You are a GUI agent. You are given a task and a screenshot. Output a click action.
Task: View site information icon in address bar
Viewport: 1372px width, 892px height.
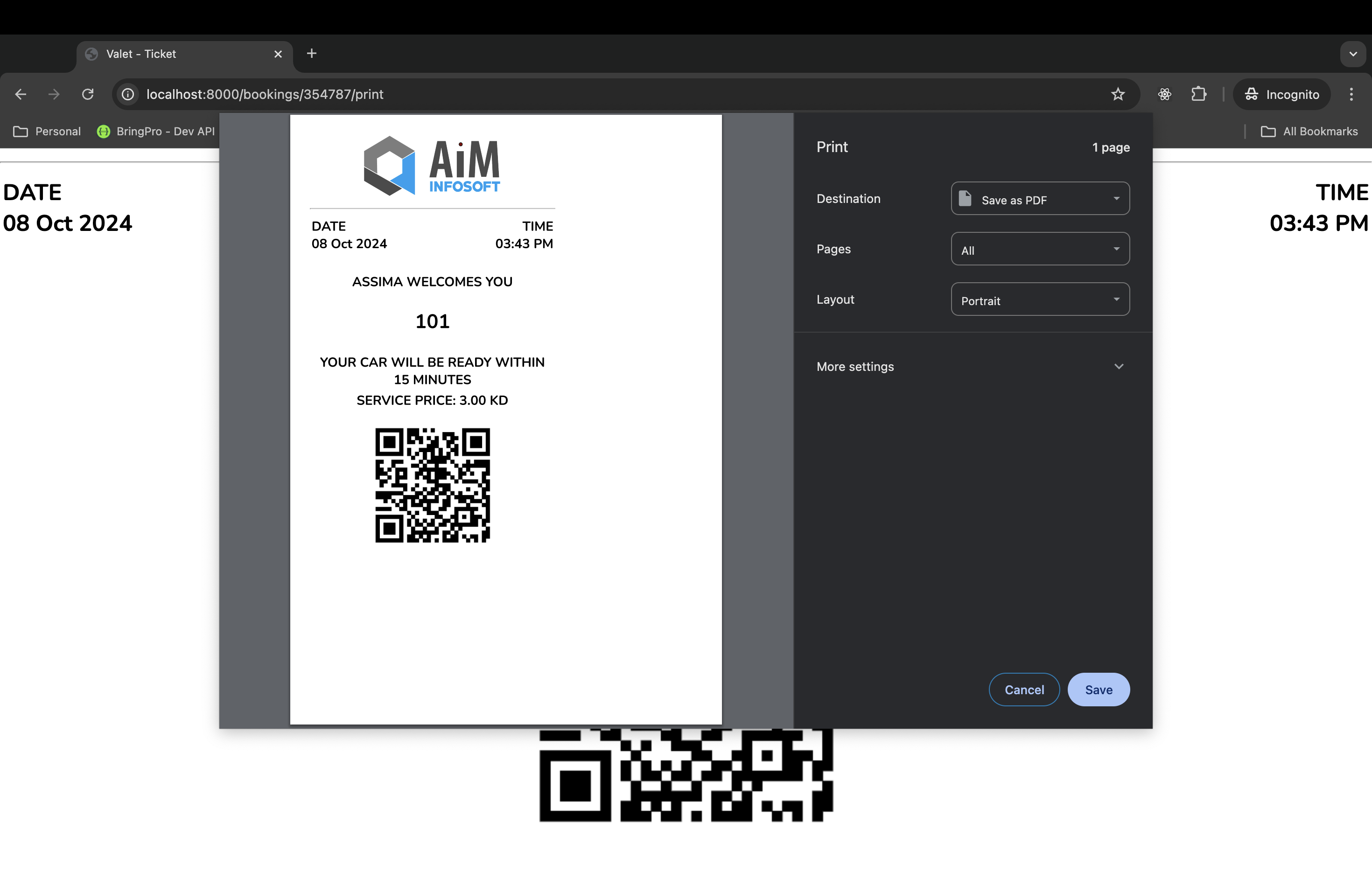click(128, 94)
